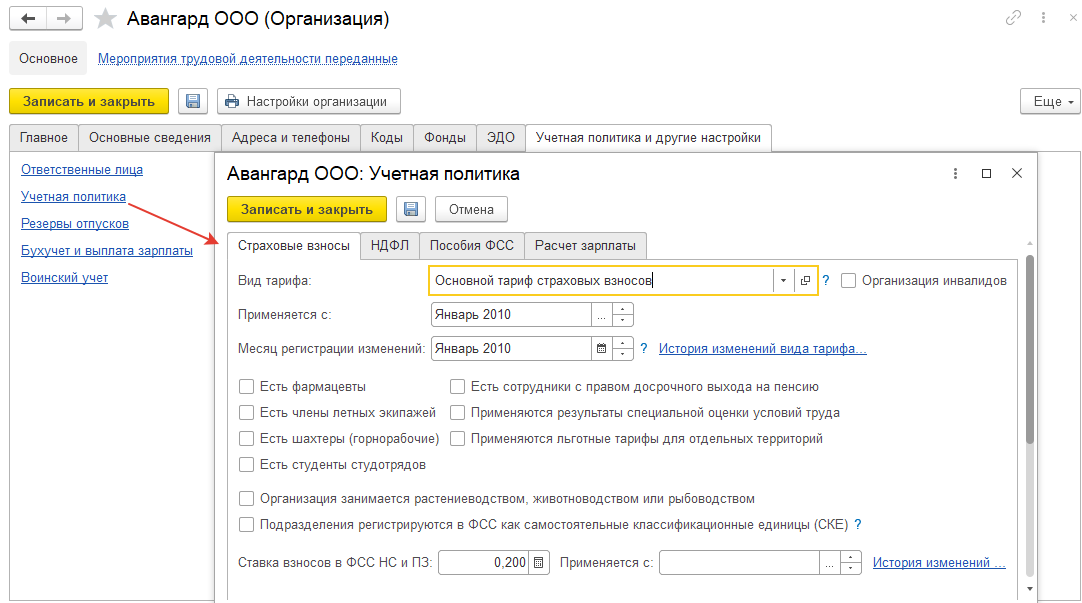The image size is (1082, 603).
Task: Save accounting policy with diskette icon
Action: coord(411,209)
